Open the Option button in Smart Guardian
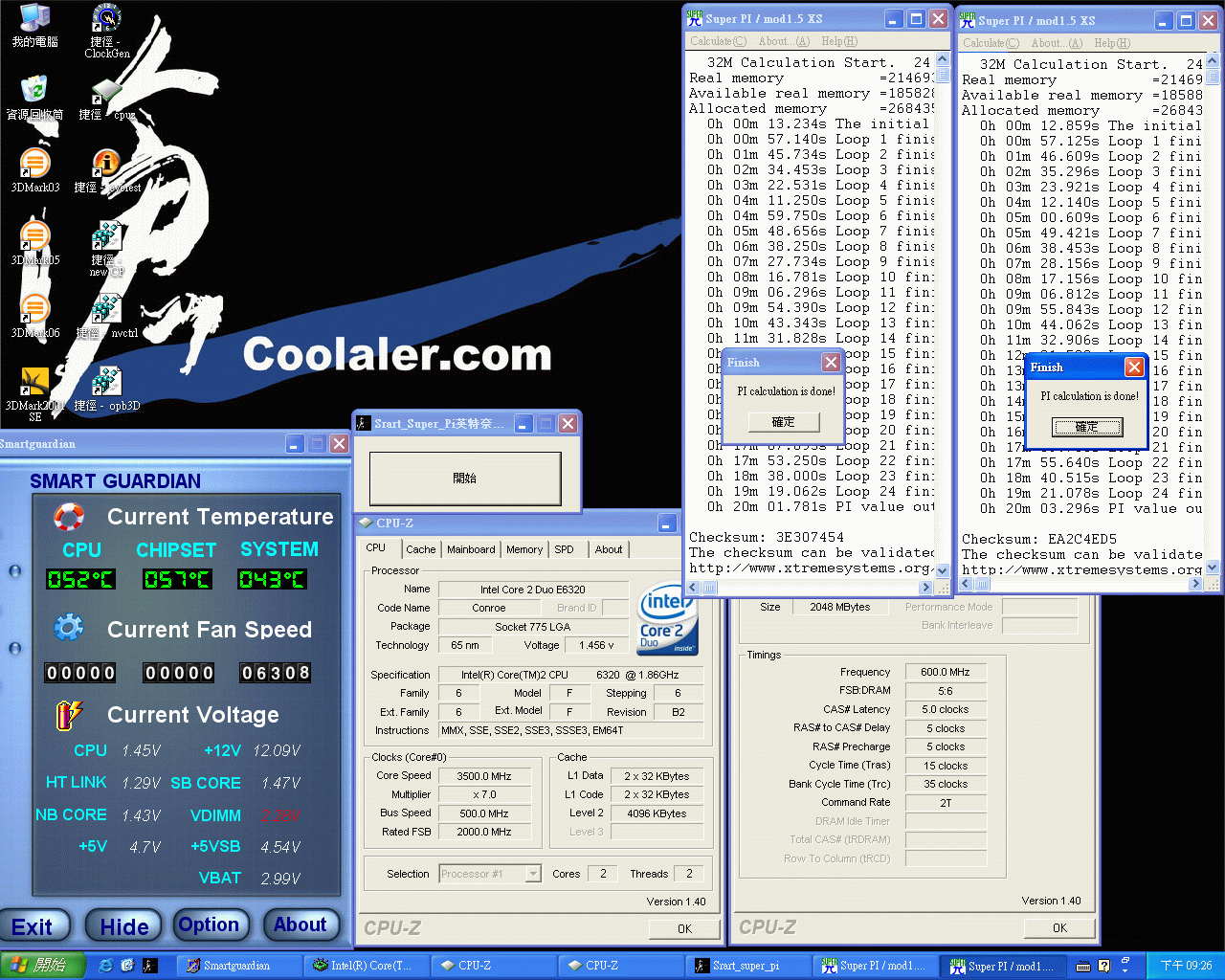This screenshot has width=1225, height=980. coord(209,924)
